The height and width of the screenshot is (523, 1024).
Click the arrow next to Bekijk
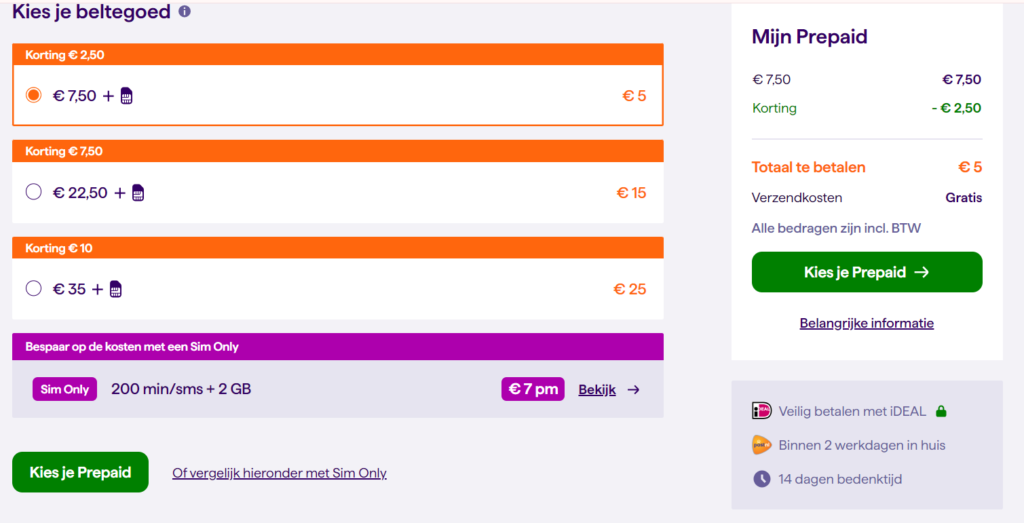633,390
